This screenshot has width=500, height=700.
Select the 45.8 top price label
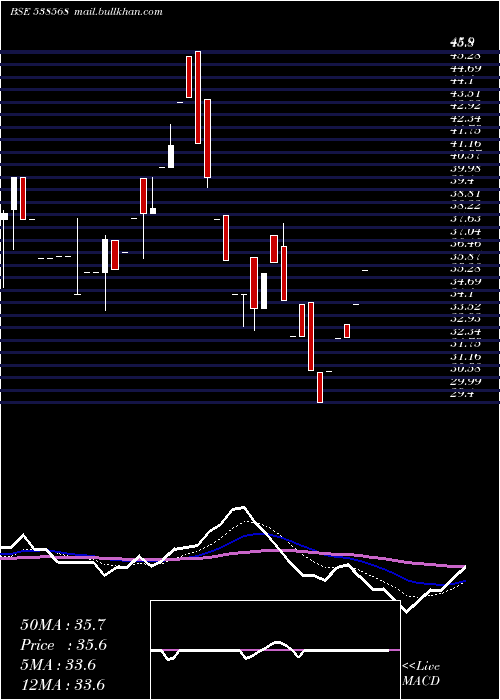[462, 43]
